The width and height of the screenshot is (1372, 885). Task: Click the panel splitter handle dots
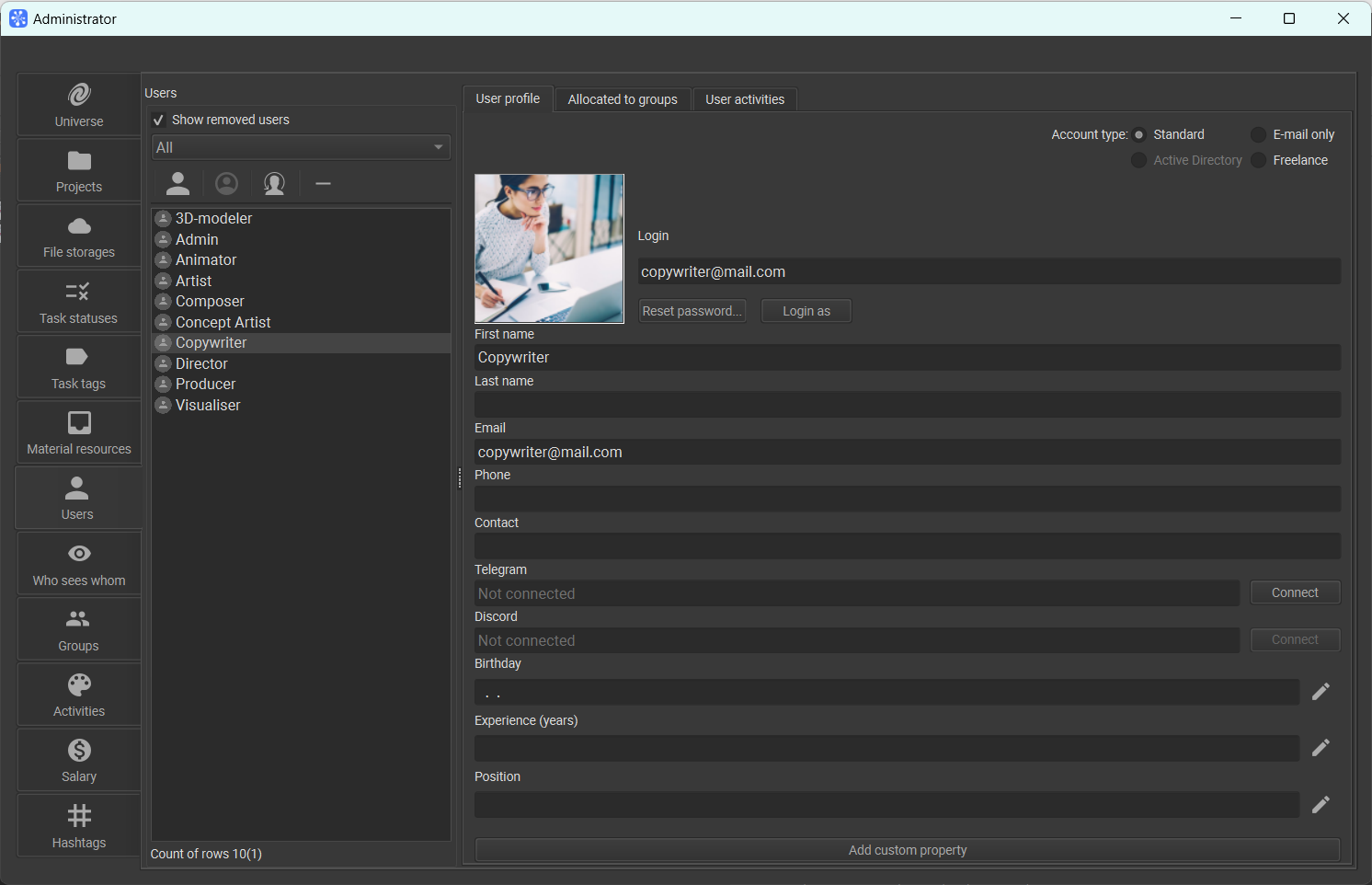click(x=459, y=477)
